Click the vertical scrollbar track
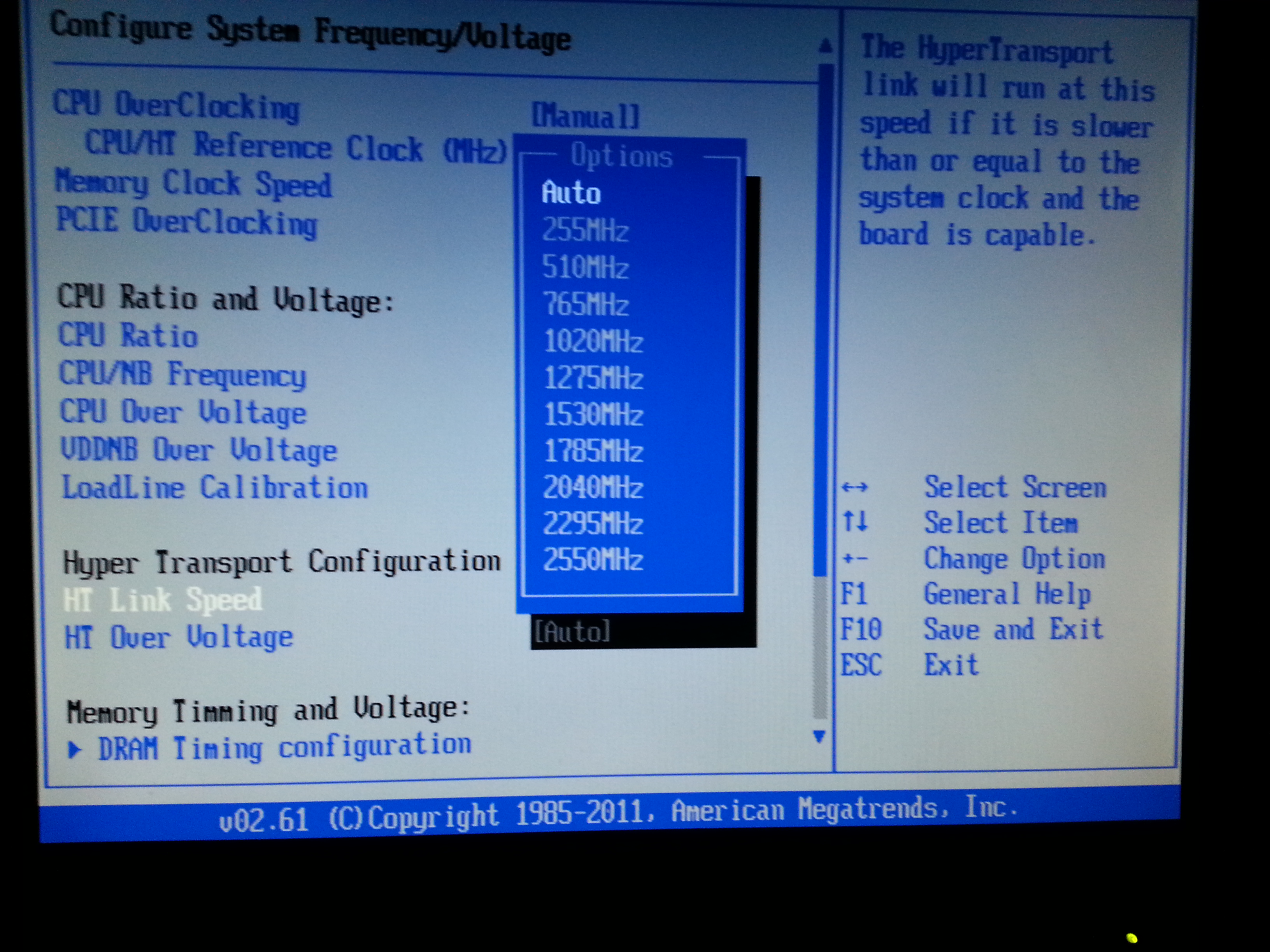 (x=820, y=648)
